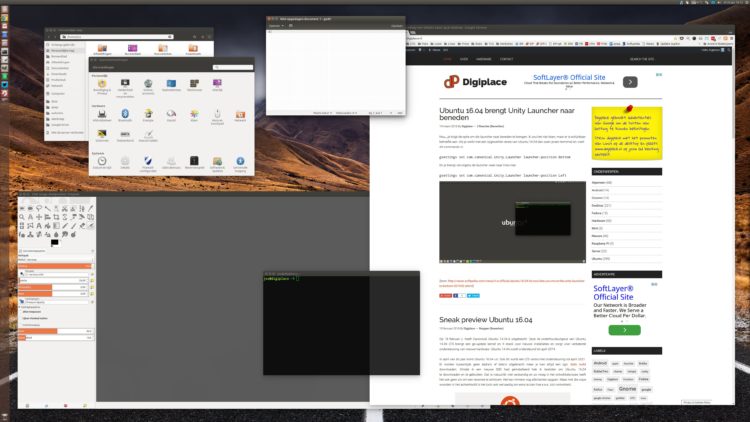This screenshot has height=422, width=750.
Task: Open the Downloads folder icon in file manager
Action: tap(193, 49)
